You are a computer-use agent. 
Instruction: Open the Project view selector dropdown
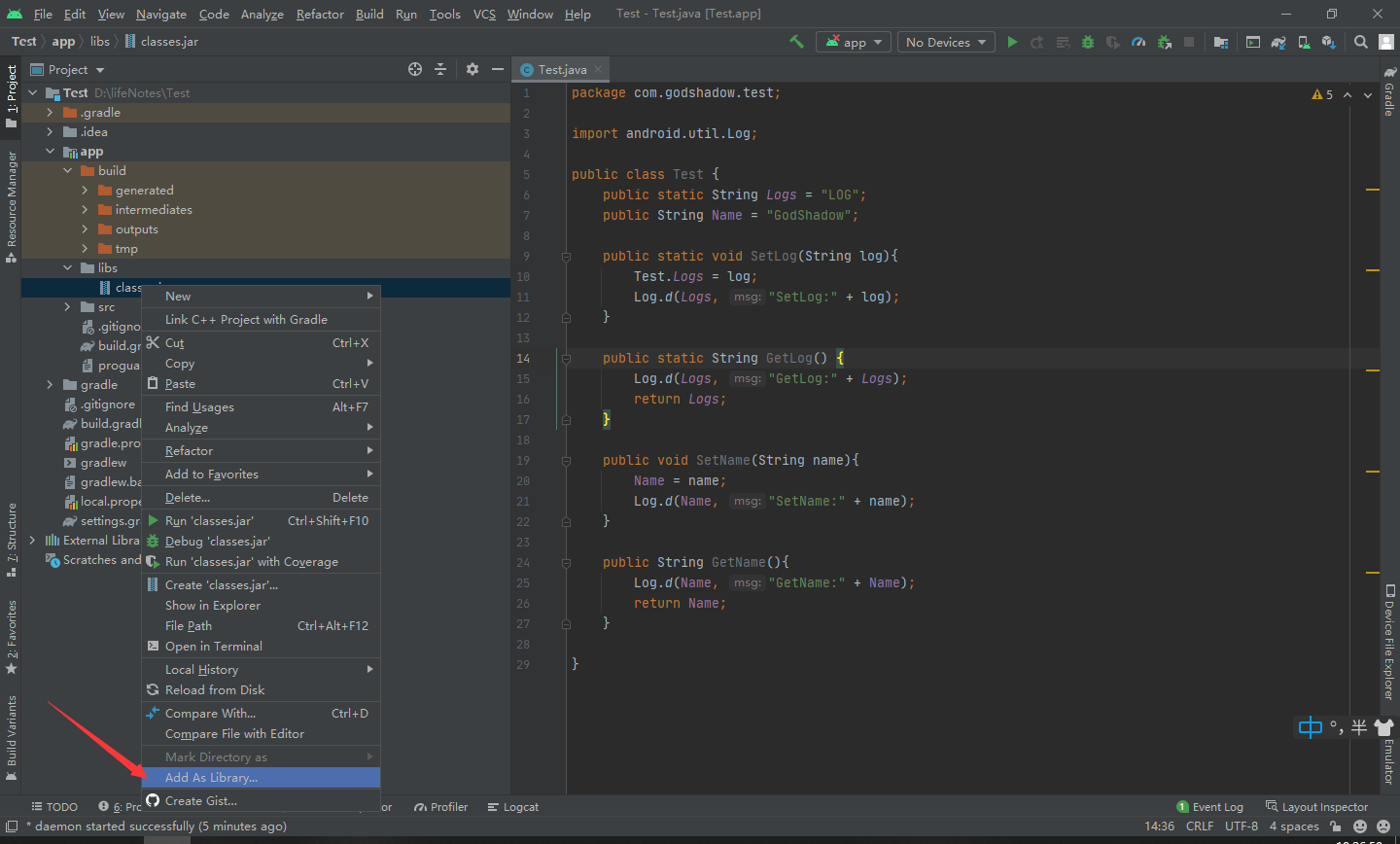coord(68,69)
